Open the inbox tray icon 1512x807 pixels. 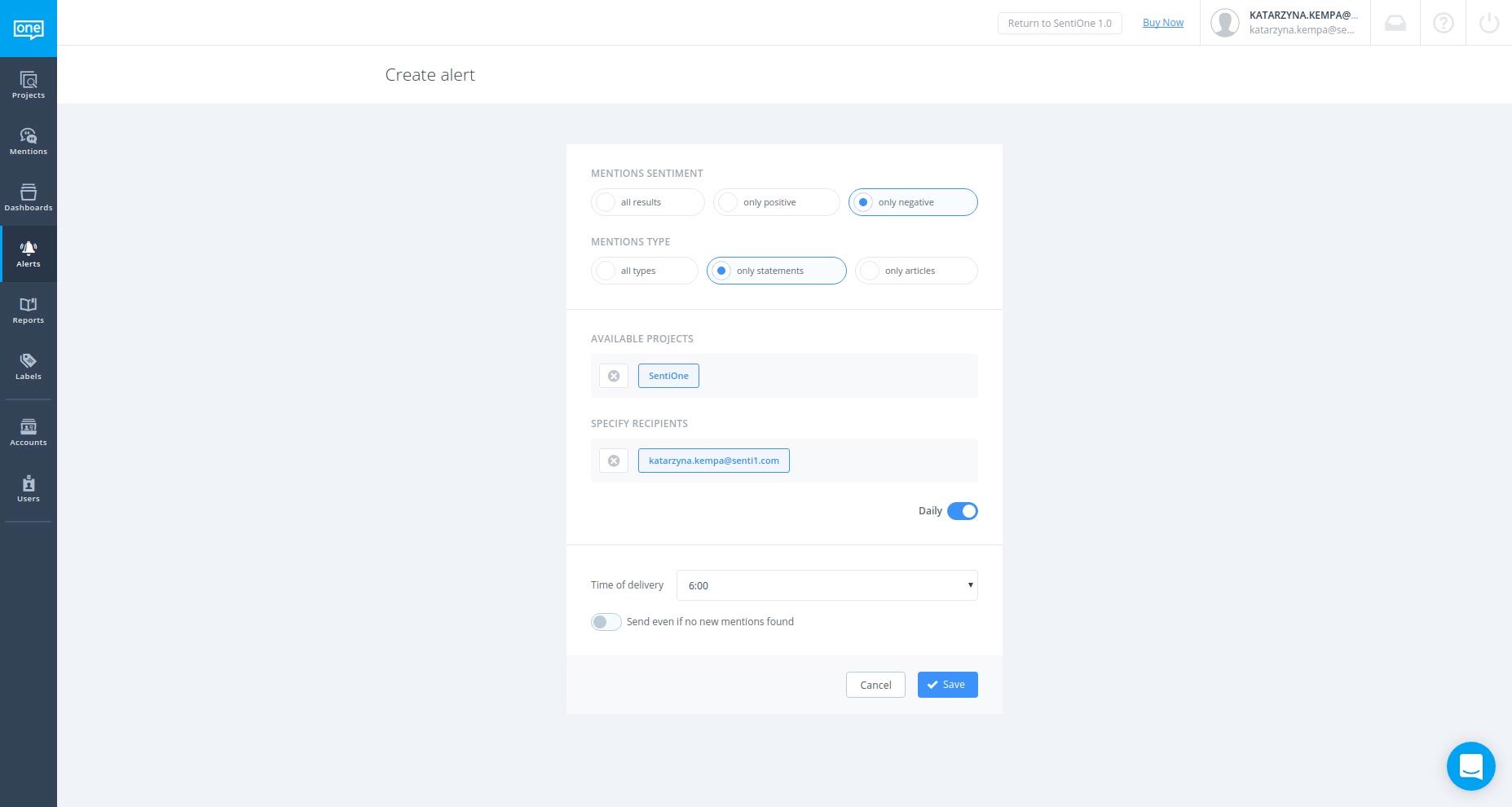click(x=1395, y=23)
